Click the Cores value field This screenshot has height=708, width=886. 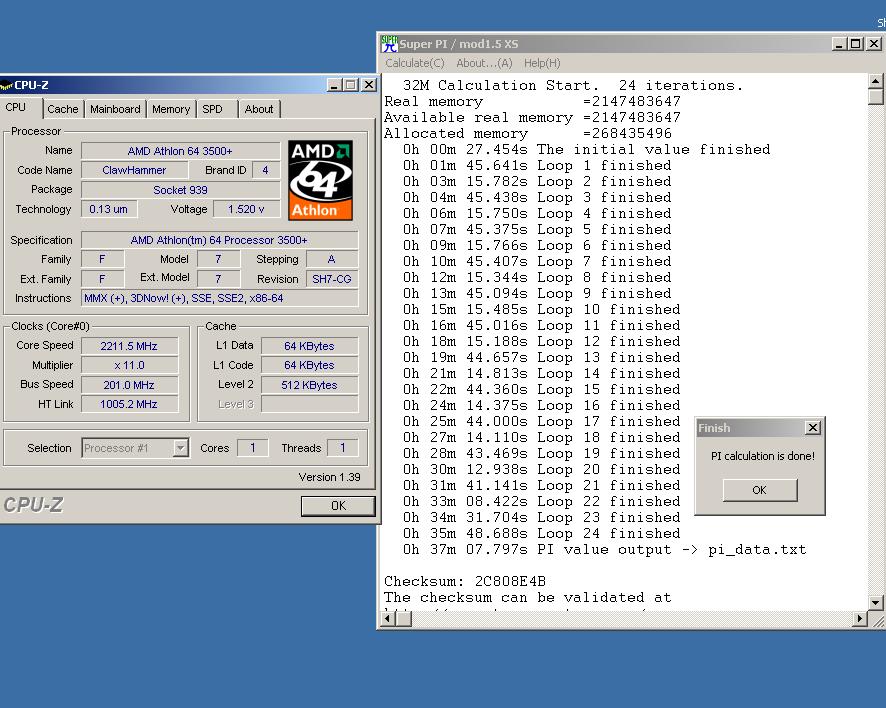[253, 448]
